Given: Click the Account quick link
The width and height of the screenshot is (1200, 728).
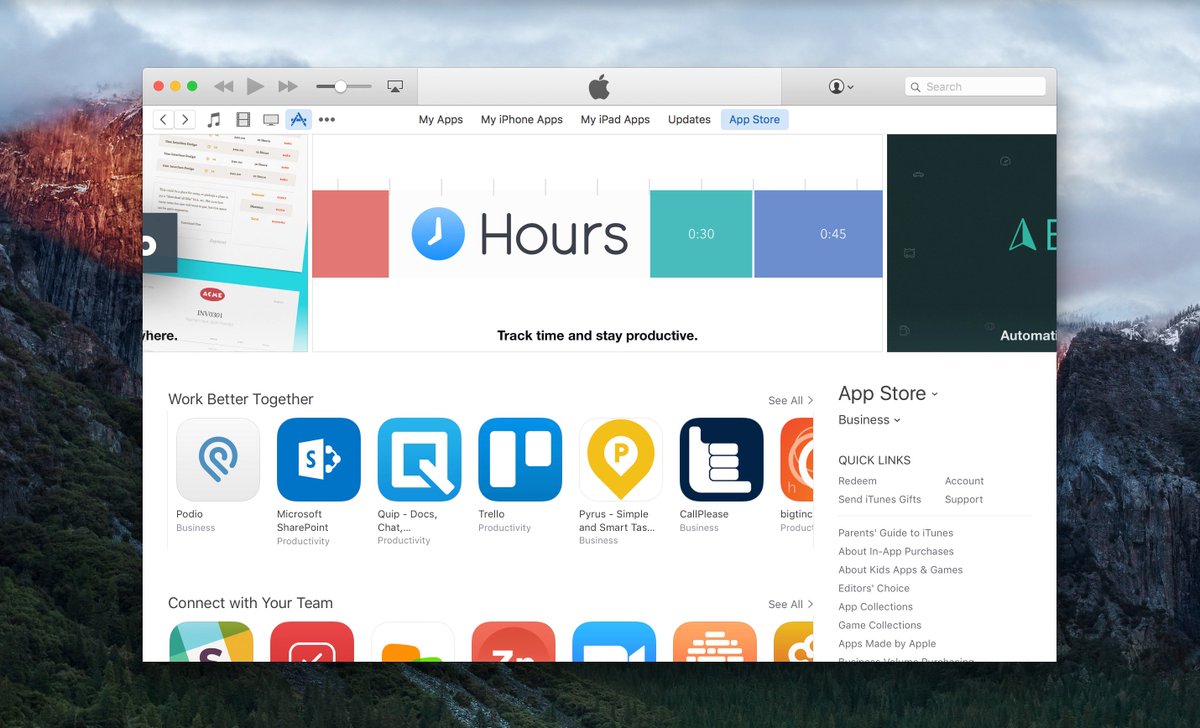Looking at the screenshot, I should [964, 481].
